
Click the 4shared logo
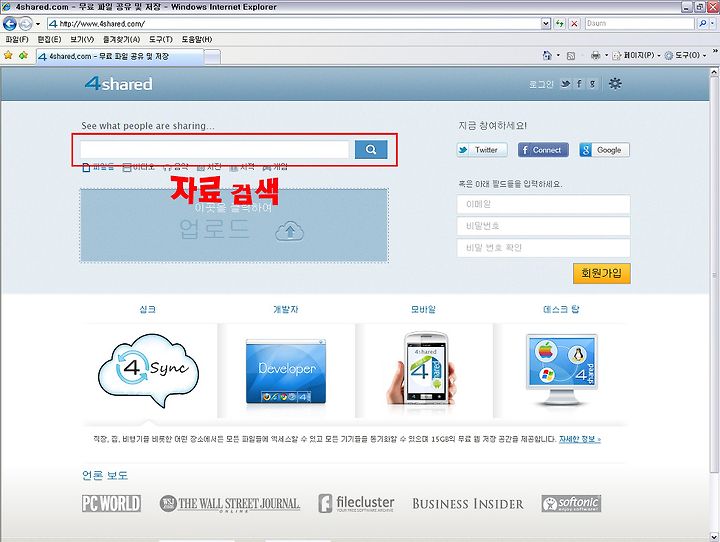118,84
